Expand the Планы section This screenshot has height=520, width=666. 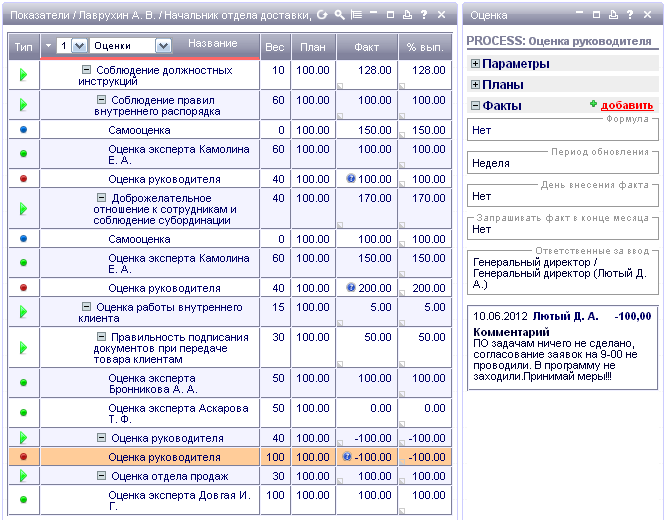(475, 85)
